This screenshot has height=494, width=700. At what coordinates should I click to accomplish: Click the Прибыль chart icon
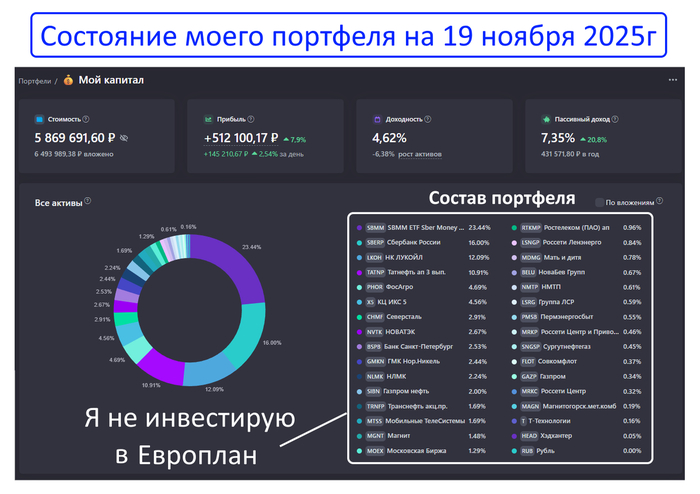pos(209,118)
